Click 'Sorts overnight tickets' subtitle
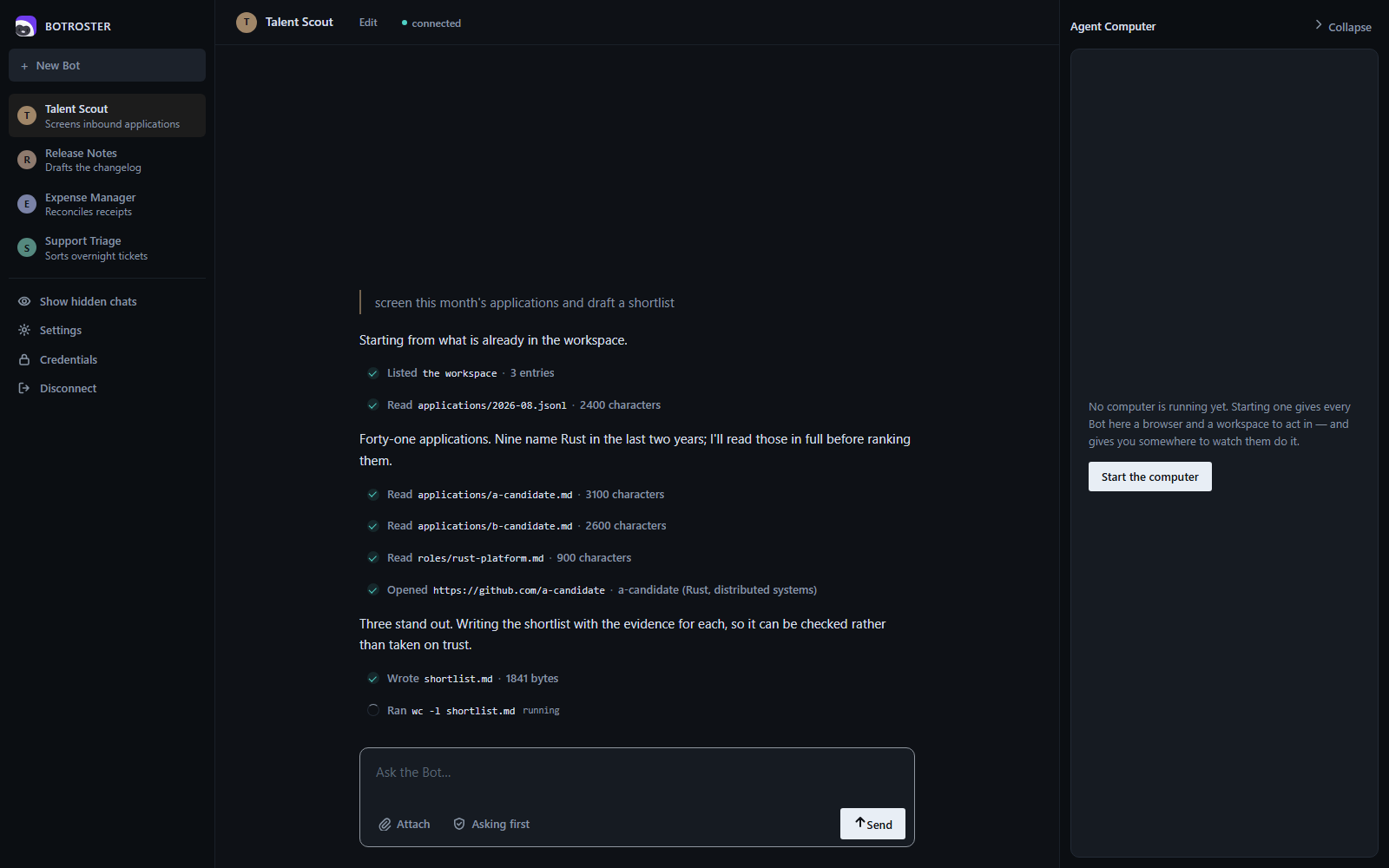The width and height of the screenshot is (1389, 868). click(x=96, y=256)
